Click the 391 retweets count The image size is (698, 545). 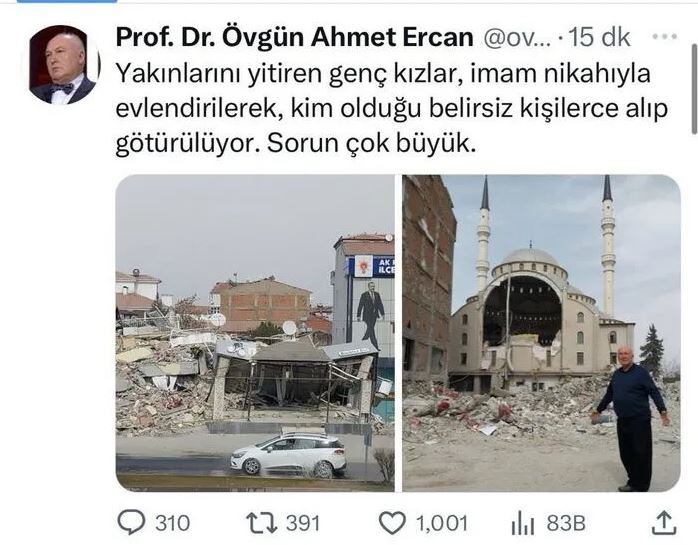(x=303, y=523)
